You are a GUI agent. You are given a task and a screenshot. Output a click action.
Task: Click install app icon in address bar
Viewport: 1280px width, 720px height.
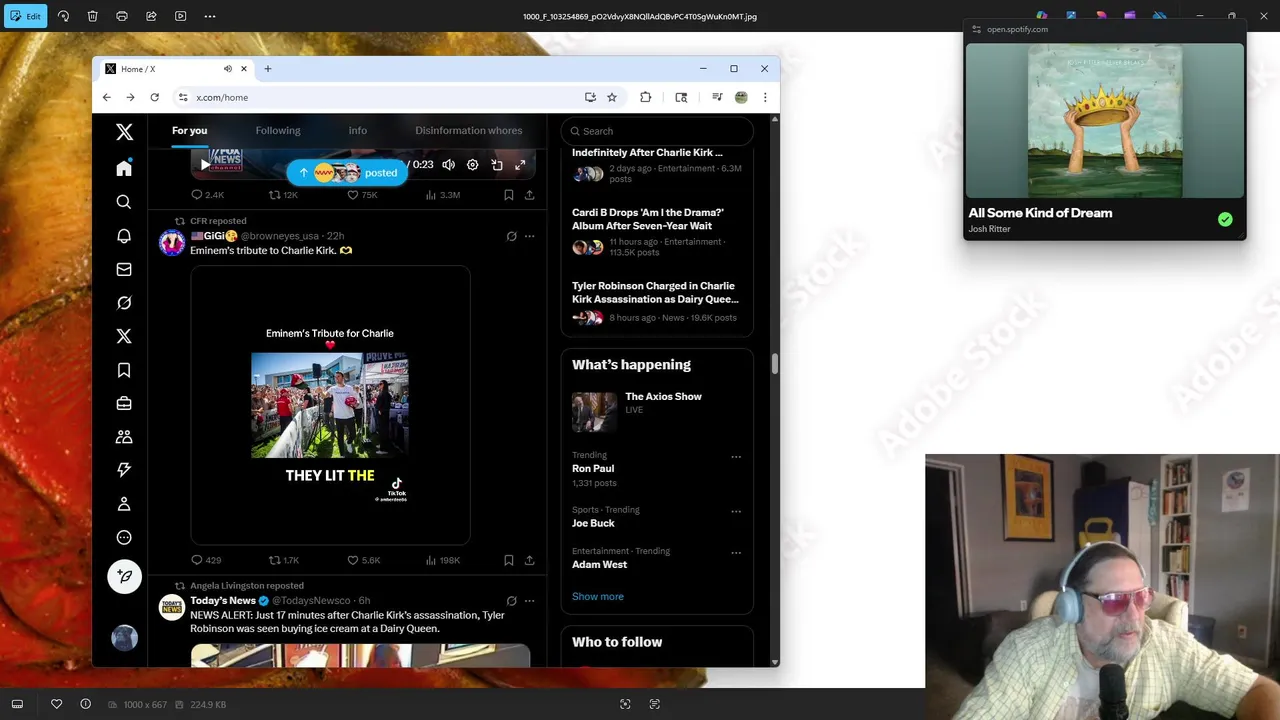pos(590,97)
